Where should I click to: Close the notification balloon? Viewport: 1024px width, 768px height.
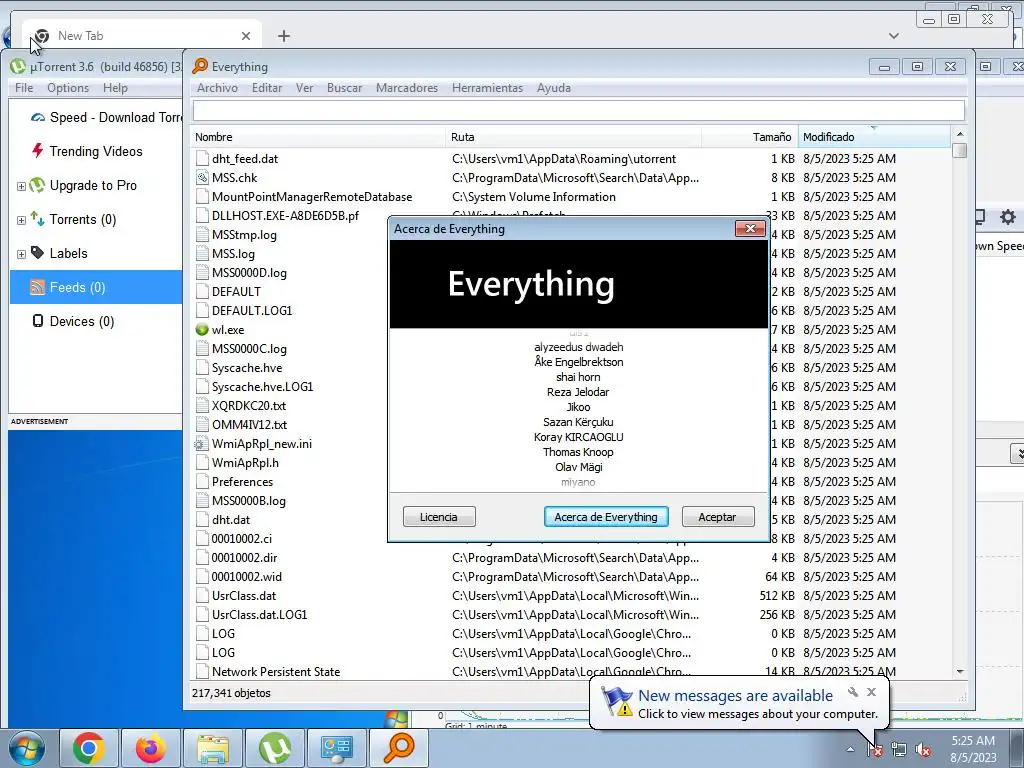[871, 692]
